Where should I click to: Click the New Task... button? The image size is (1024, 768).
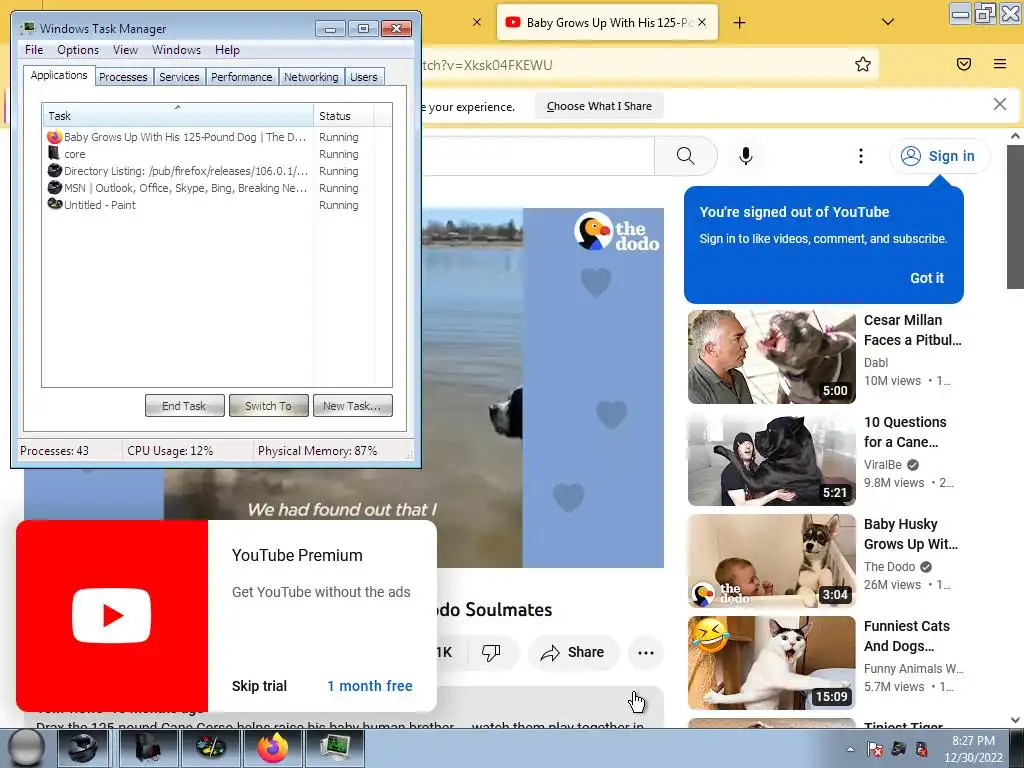[352, 406]
